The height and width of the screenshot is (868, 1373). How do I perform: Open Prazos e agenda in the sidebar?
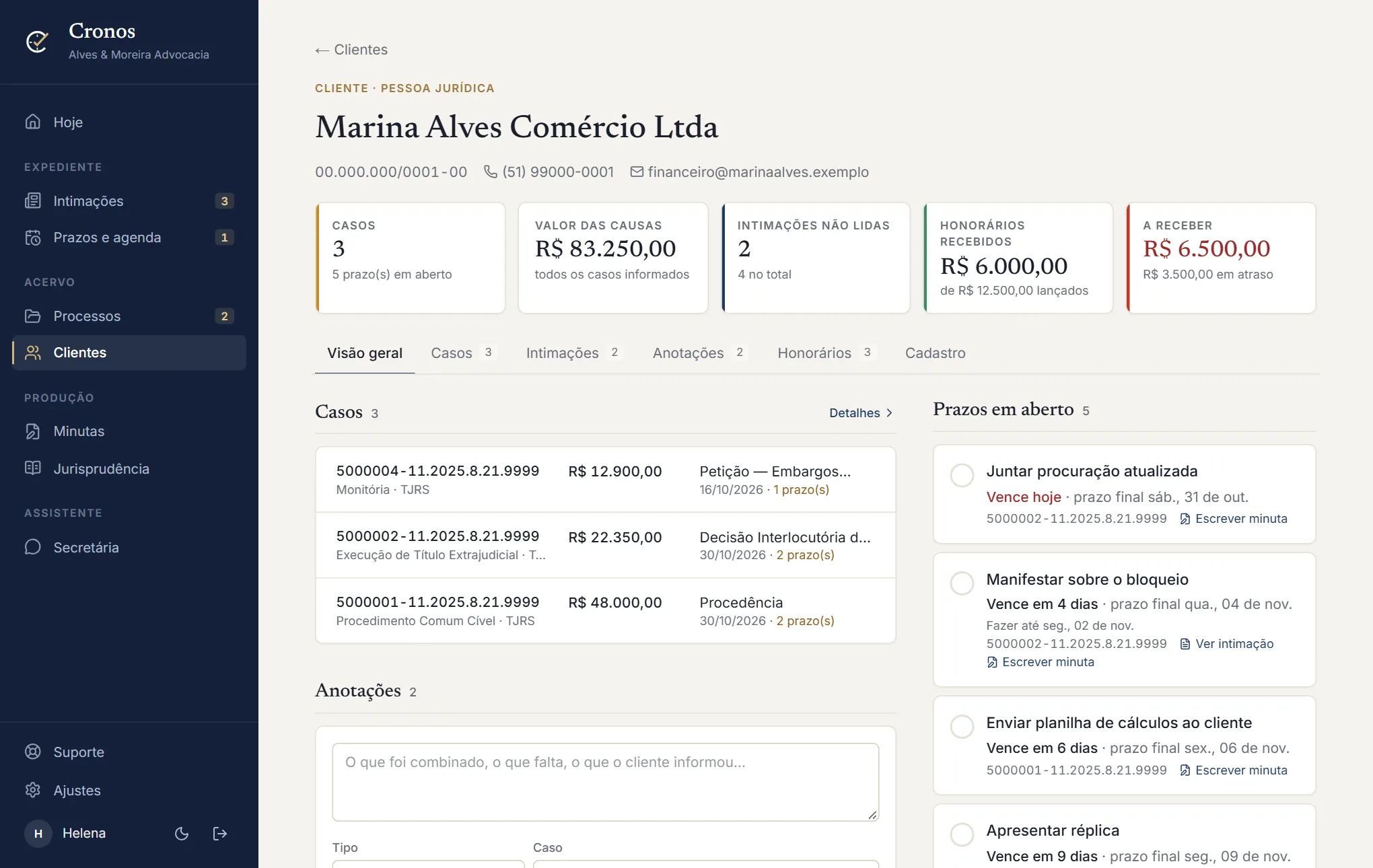pyautogui.click(x=129, y=237)
